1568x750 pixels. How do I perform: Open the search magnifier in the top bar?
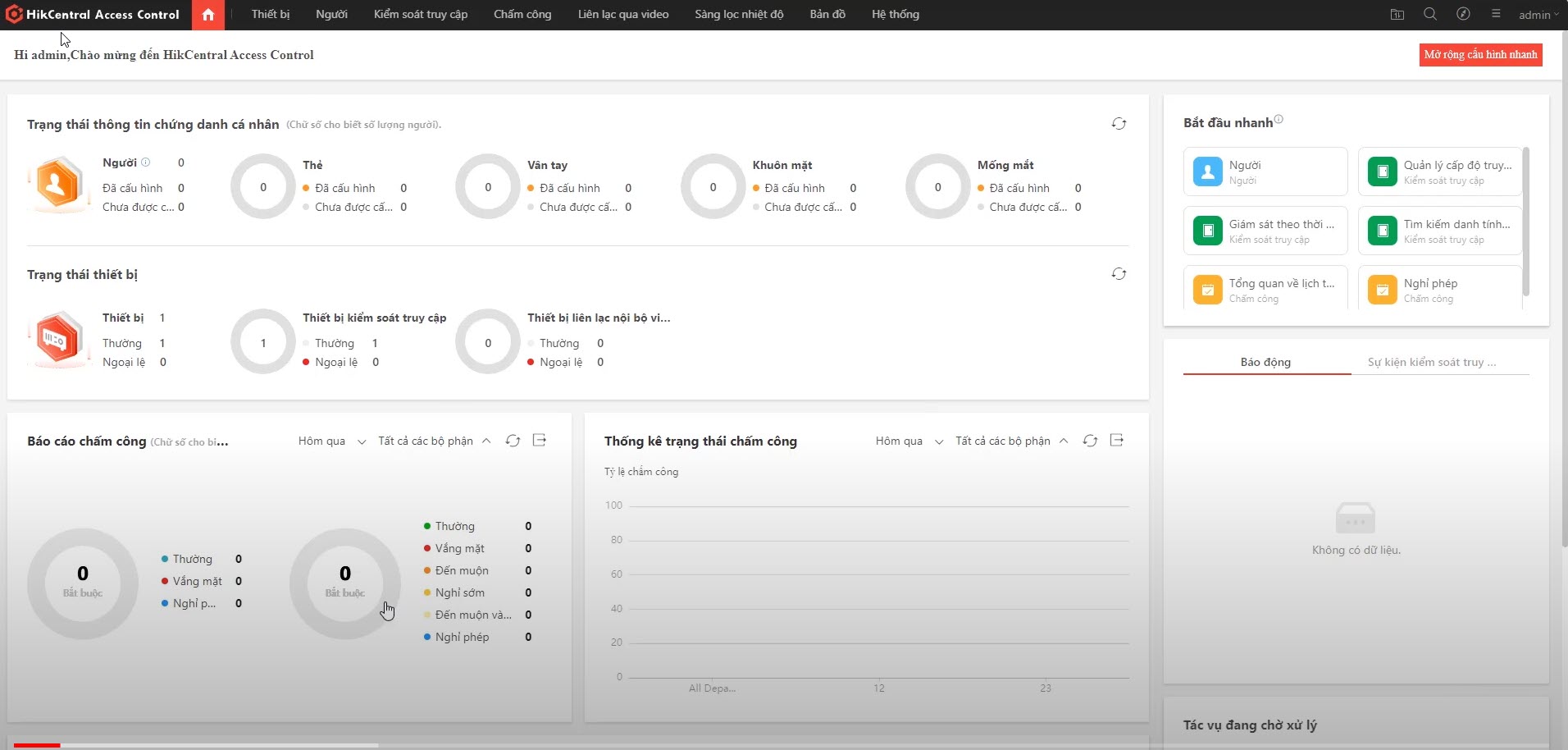[x=1430, y=14]
